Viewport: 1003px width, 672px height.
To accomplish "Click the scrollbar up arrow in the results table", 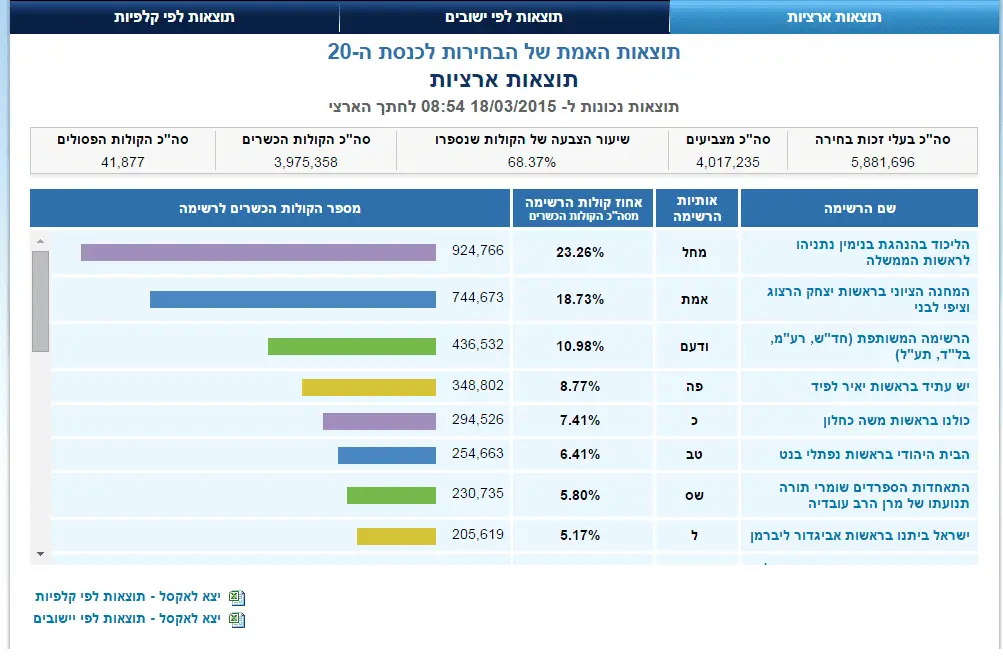I will [41, 238].
